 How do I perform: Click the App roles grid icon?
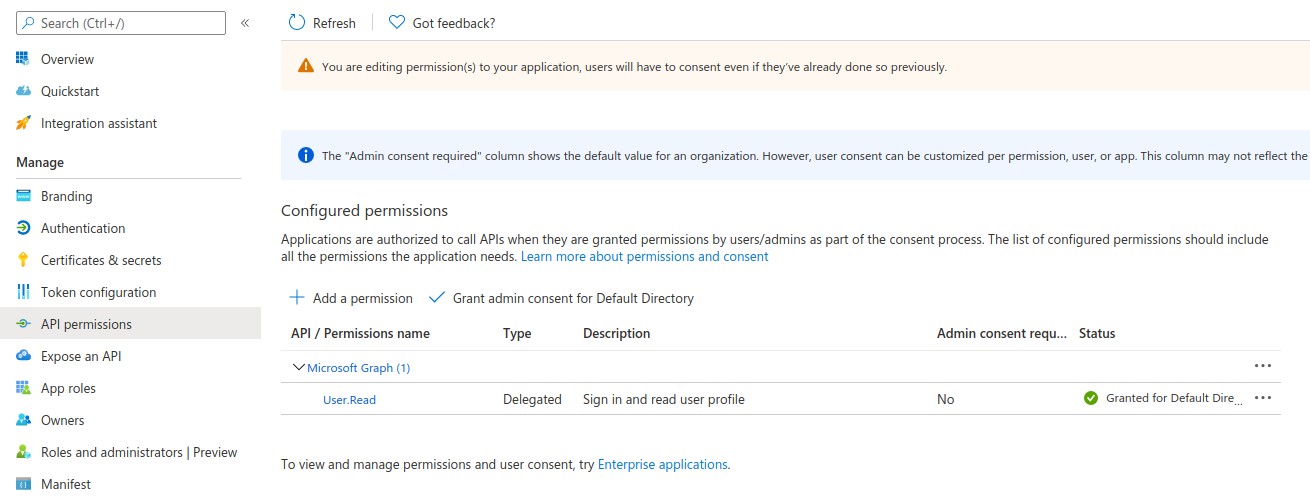click(x=24, y=388)
